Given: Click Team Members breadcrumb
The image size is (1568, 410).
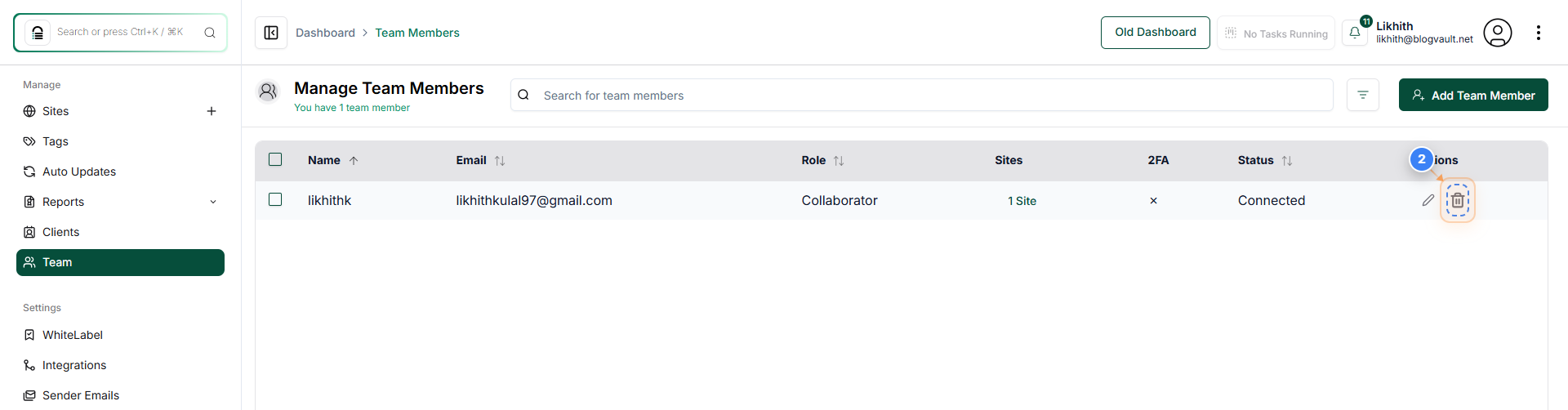Looking at the screenshot, I should coord(417,33).
